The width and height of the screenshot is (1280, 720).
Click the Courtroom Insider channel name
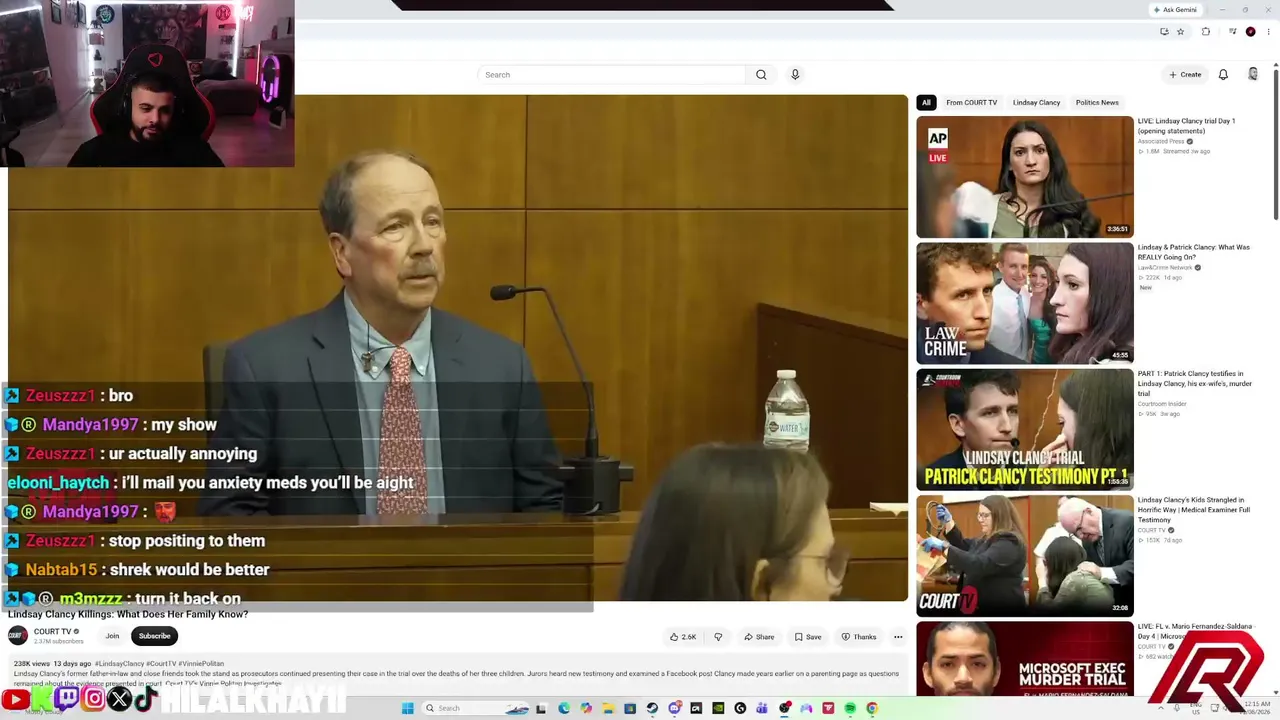coord(1163,404)
